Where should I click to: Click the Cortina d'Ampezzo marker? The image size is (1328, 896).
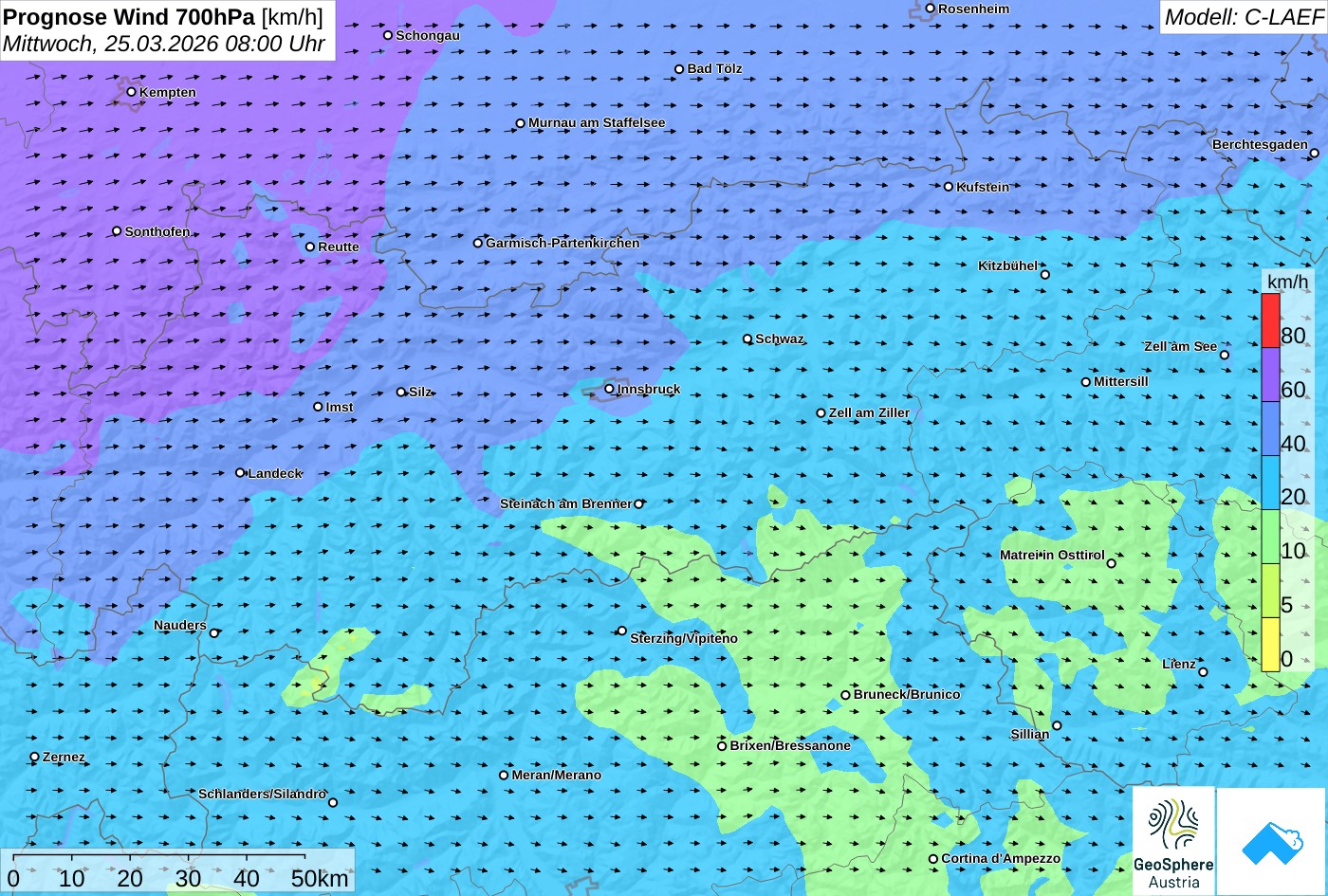click(932, 859)
